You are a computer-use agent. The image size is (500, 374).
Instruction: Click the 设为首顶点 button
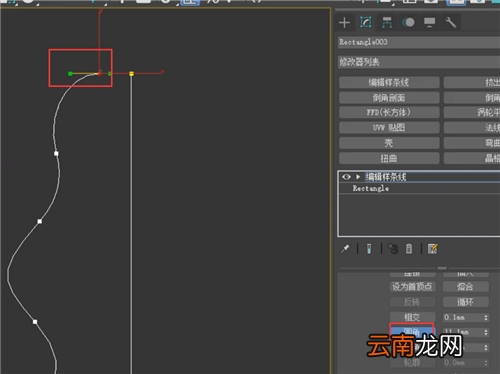point(412,287)
